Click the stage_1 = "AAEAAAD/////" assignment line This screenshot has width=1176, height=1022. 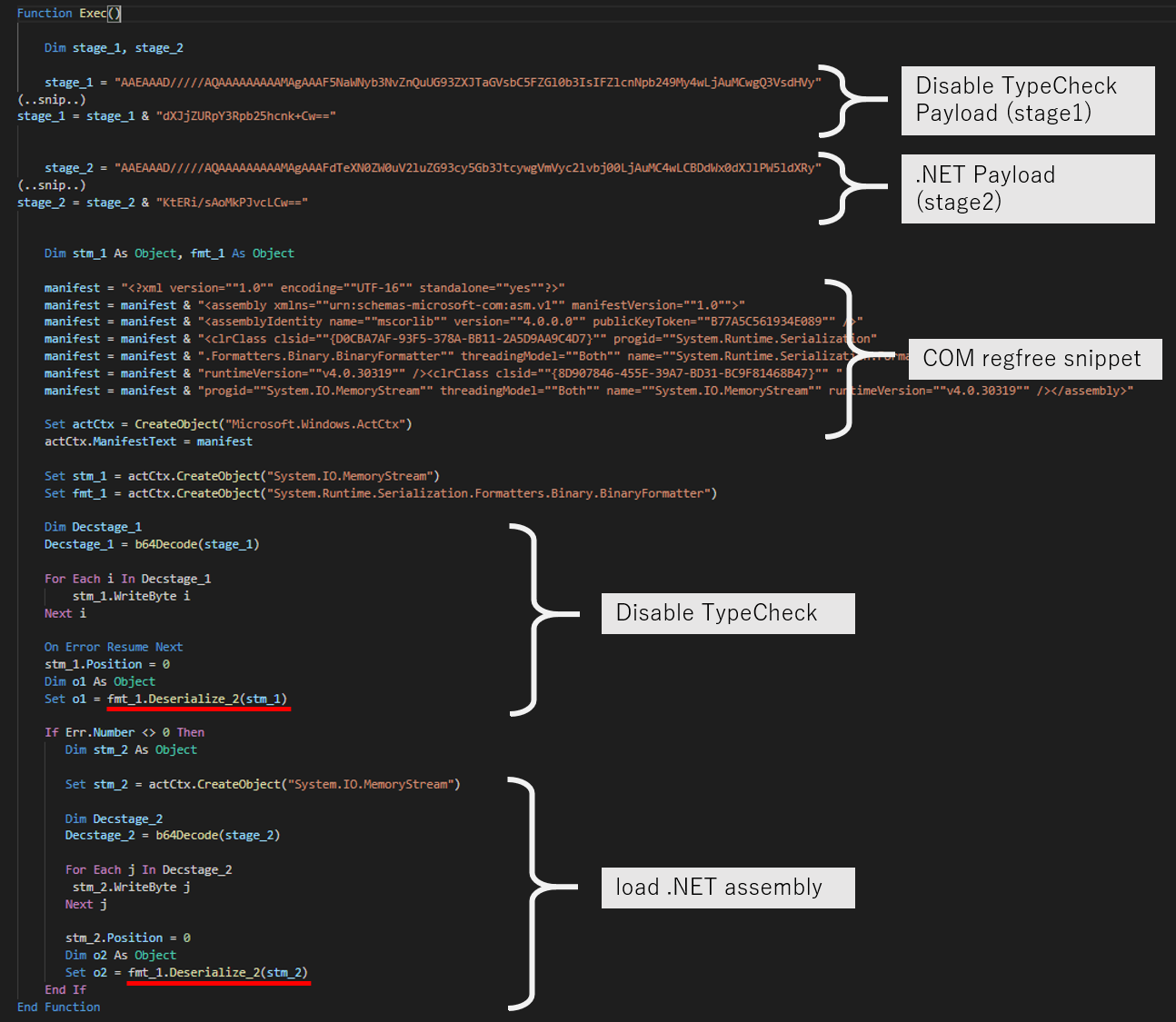tap(433, 83)
